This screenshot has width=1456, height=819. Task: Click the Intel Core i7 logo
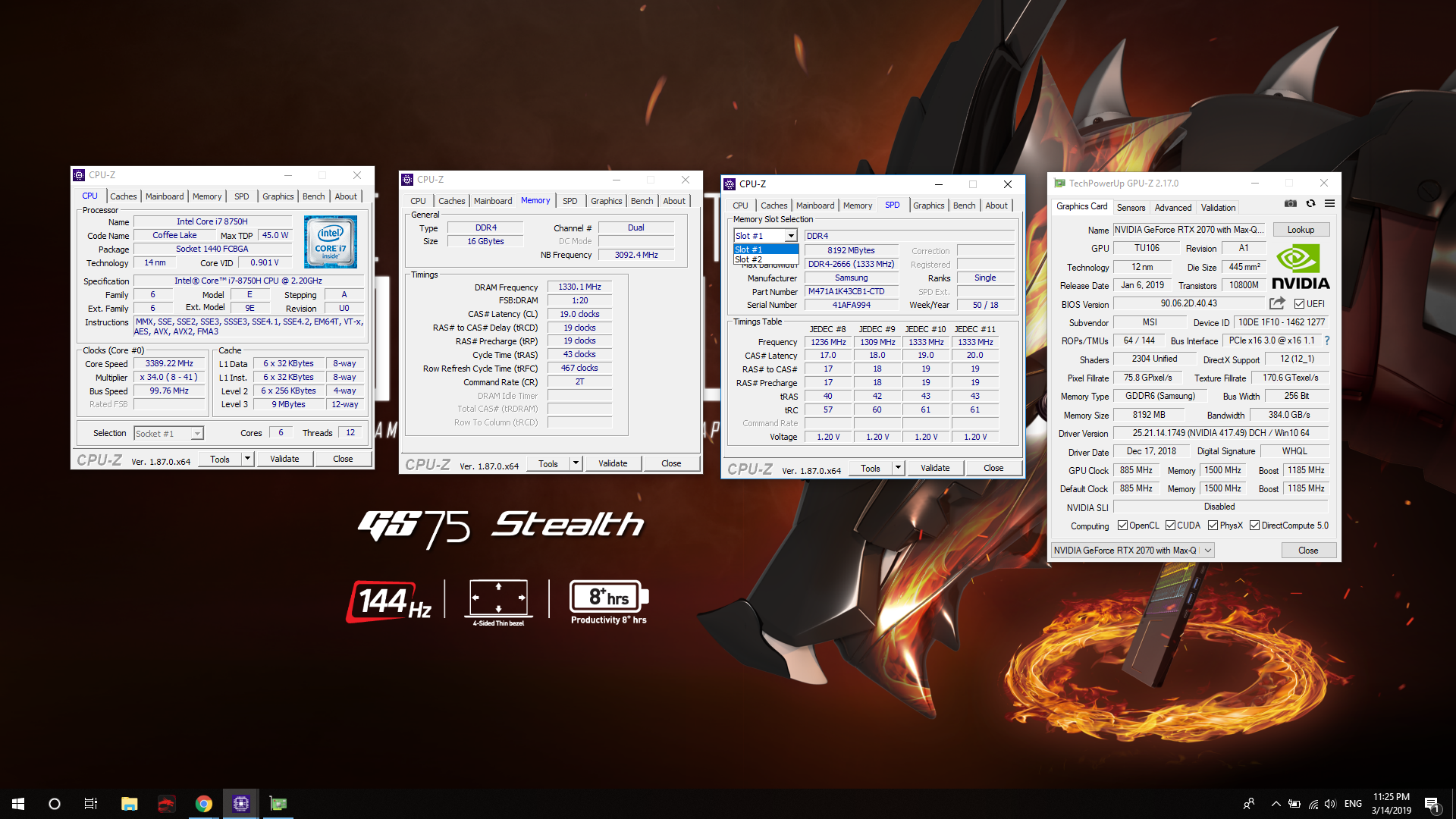coord(331,242)
